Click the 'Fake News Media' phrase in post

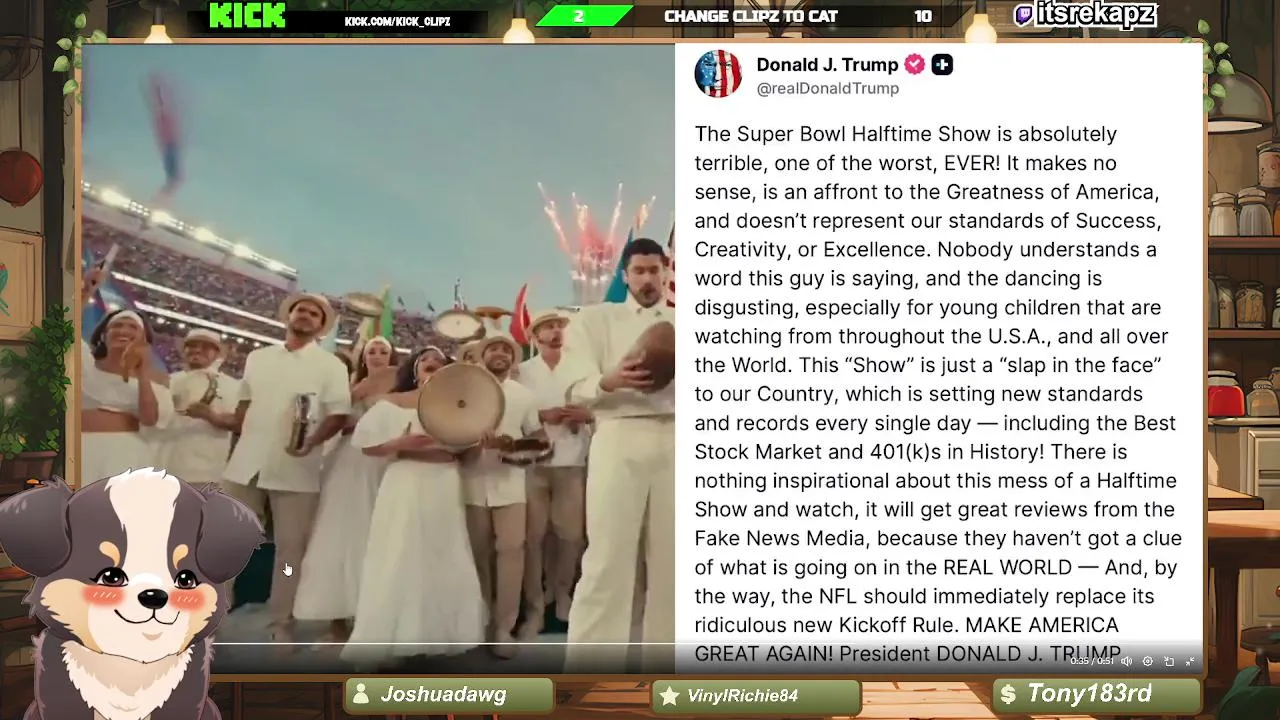[x=780, y=539]
